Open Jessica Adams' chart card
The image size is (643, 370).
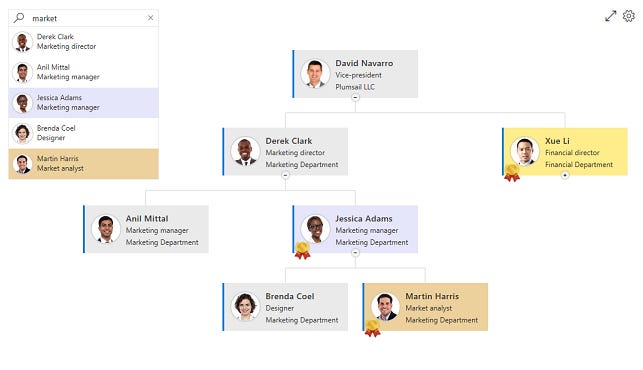tap(355, 229)
